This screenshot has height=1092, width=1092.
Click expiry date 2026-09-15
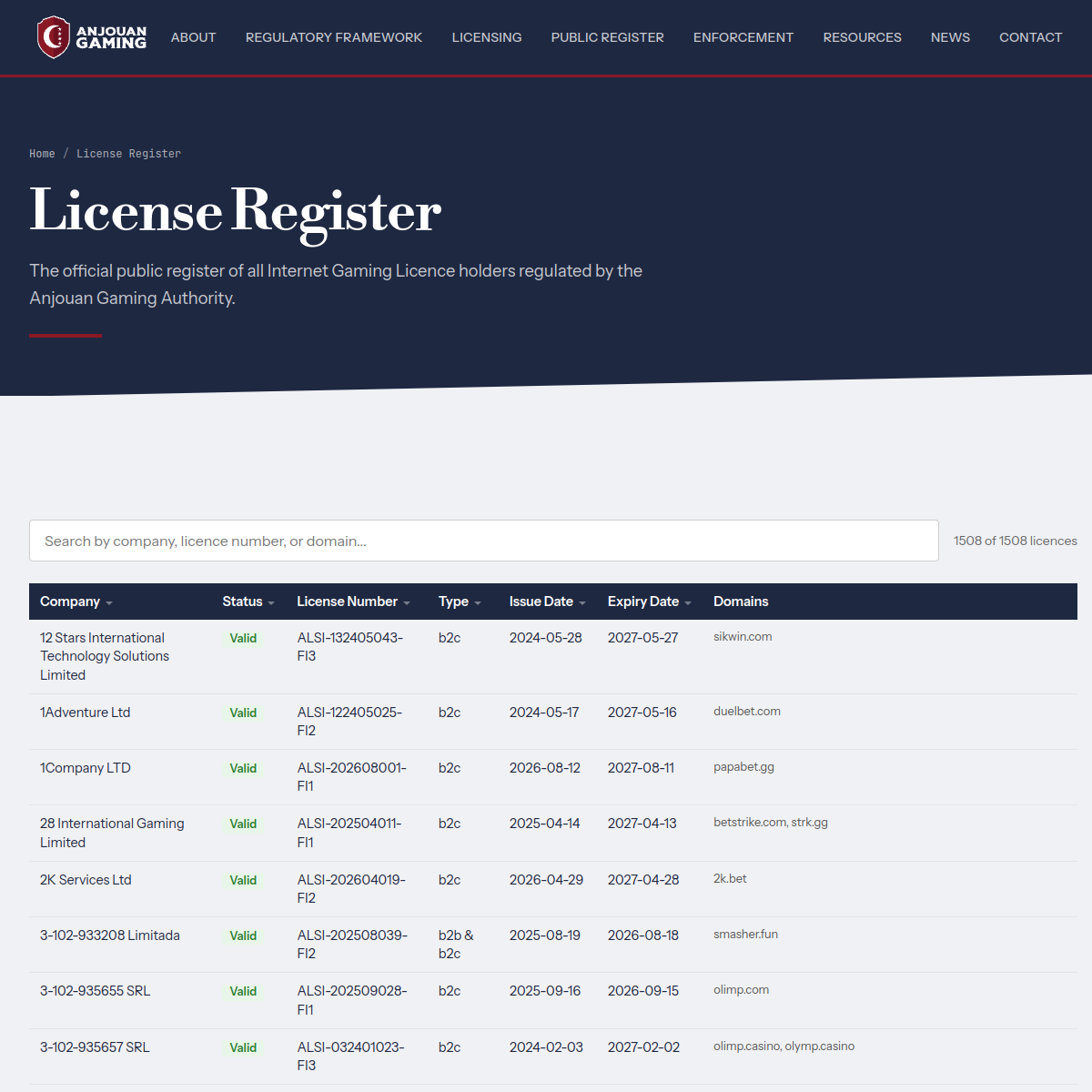tap(643, 991)
